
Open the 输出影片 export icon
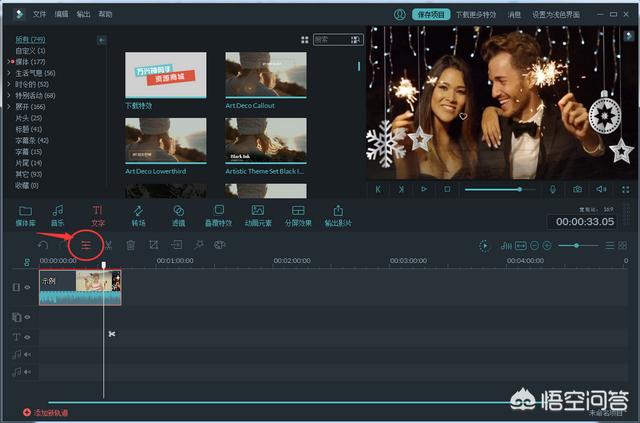pos(338,214)
